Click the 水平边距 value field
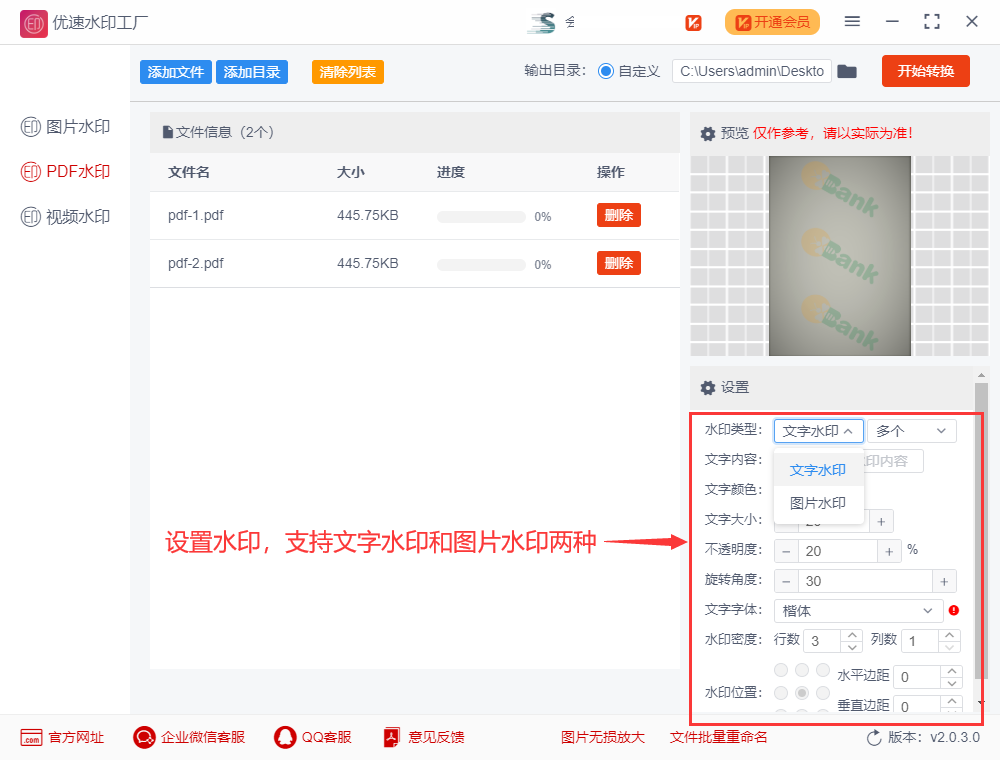Viewport: 1000px width, 760px height. coord(917,677)
